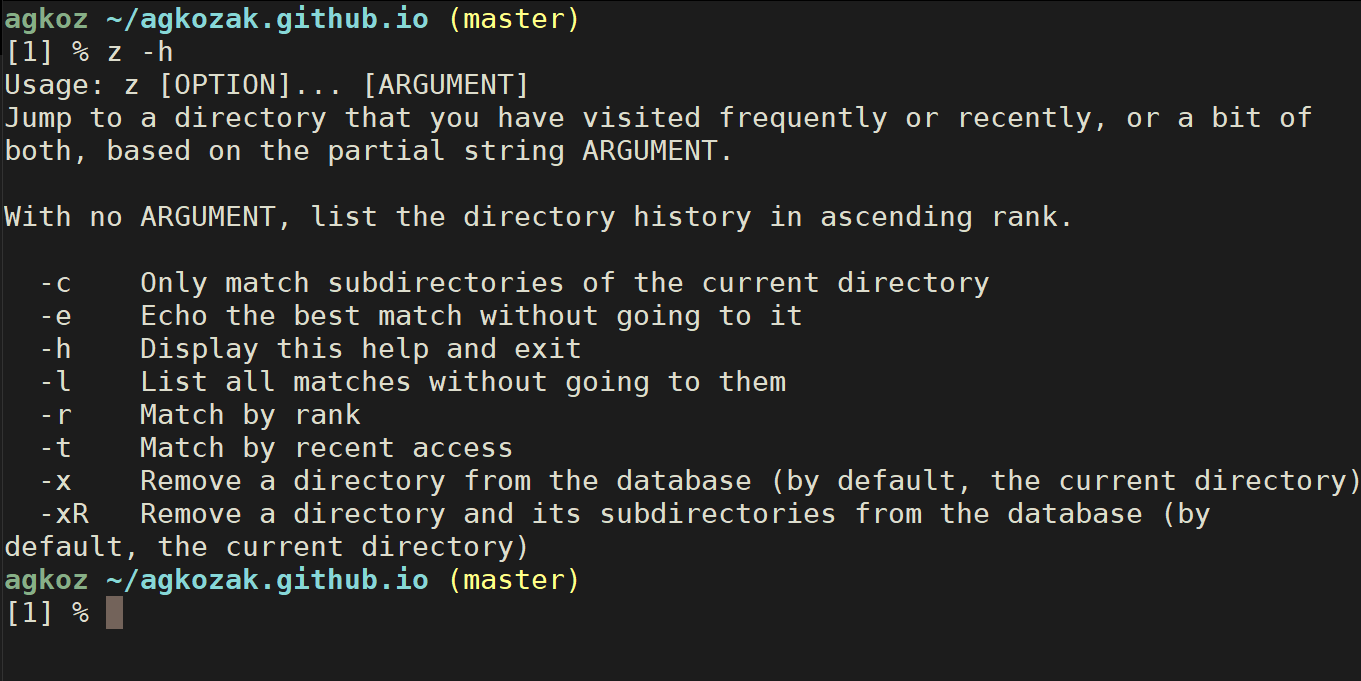Click "List all matches without going to them"
1361x681 pixels.
(x=462, y=382)
